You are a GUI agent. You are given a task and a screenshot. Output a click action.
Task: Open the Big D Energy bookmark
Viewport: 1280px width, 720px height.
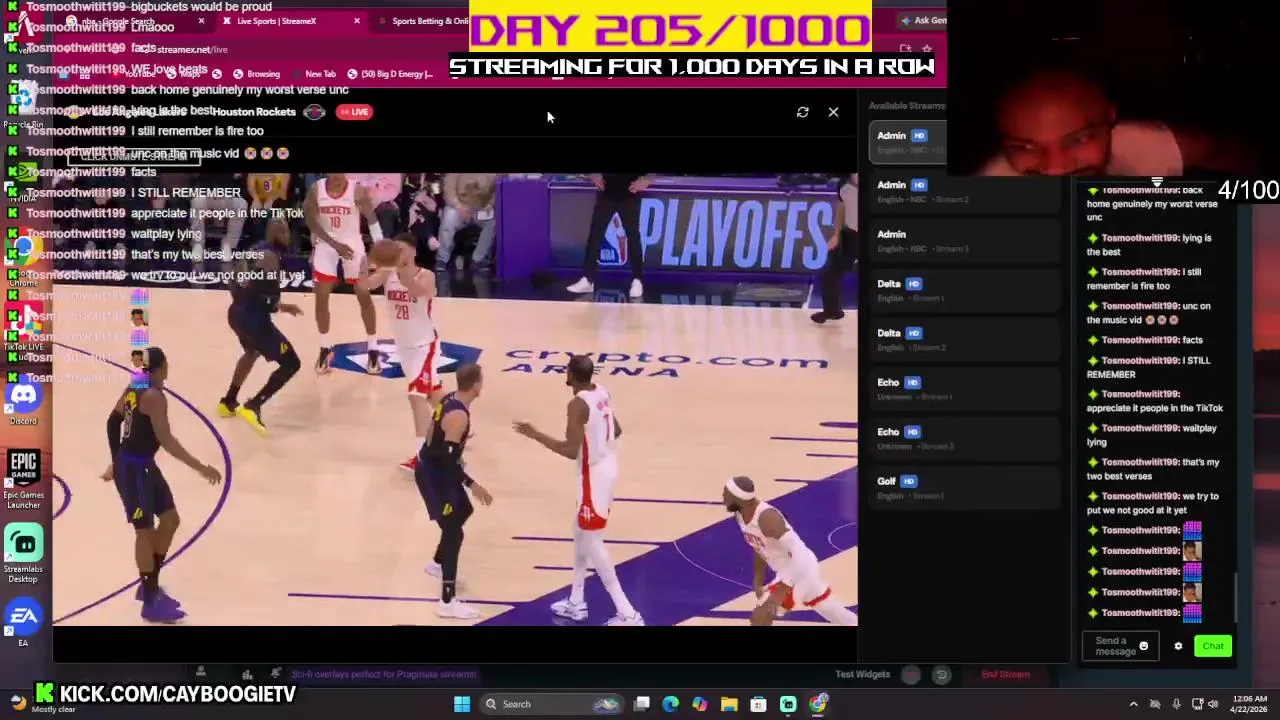[389, 74]
